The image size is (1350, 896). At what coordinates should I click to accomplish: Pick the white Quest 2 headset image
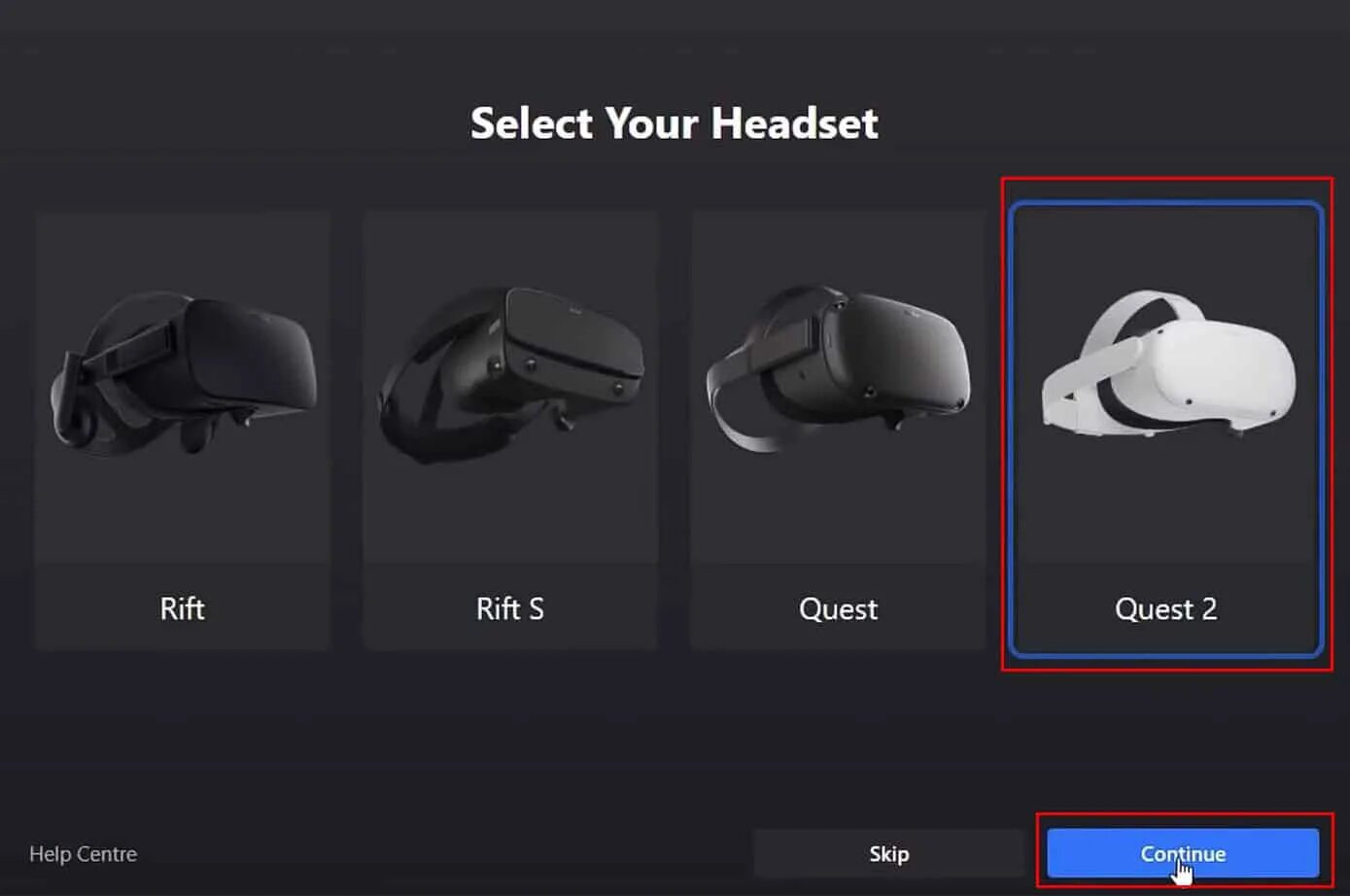click(1167, 362)
